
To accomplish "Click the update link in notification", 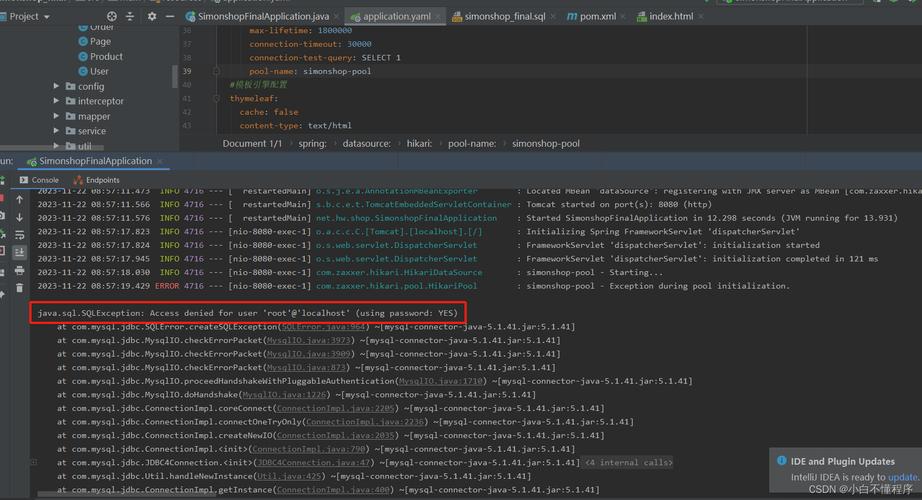I will (902, 477).
